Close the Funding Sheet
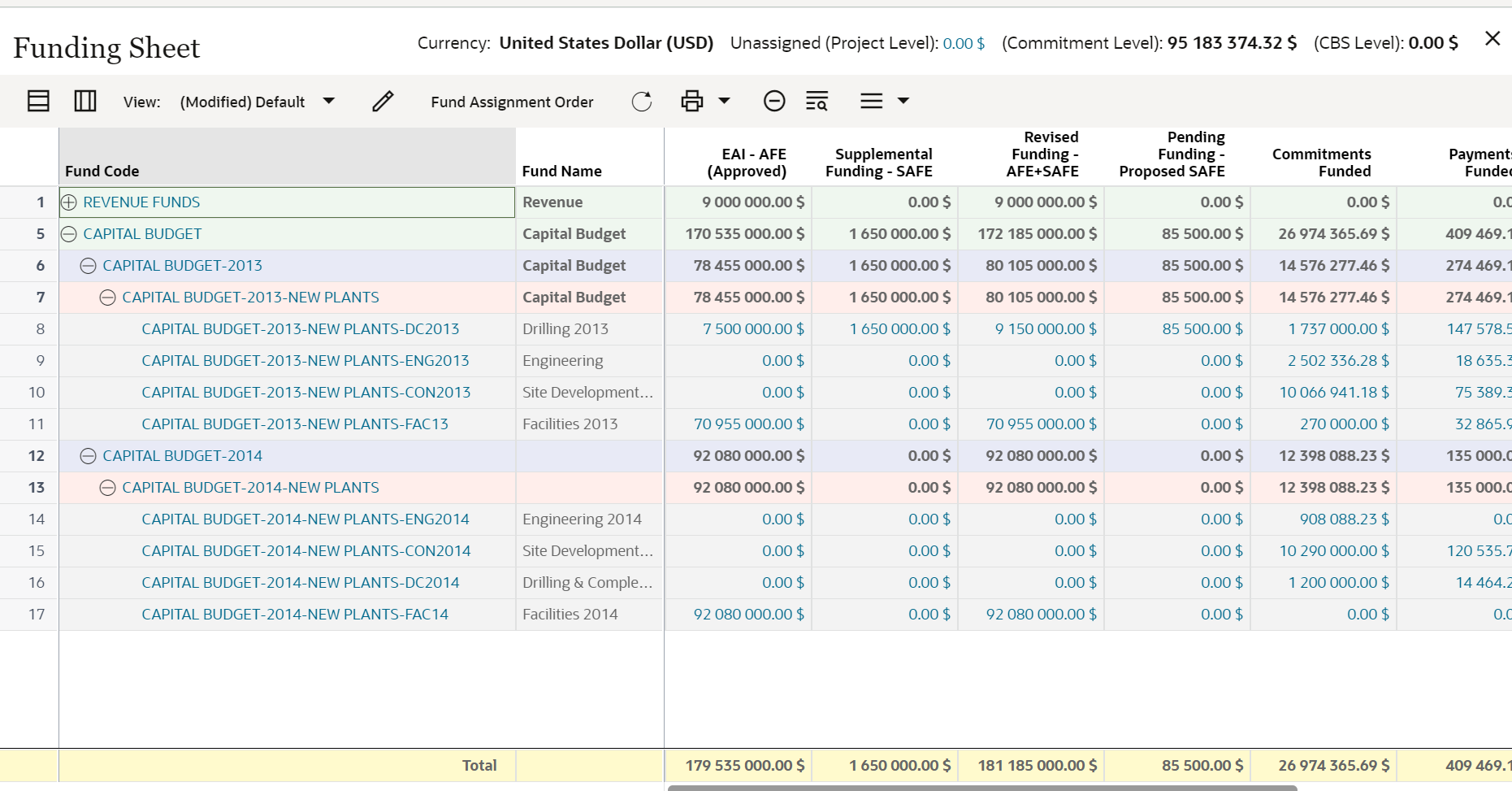Screen dimensions: 1512x791 click(x=1493, y=38)
